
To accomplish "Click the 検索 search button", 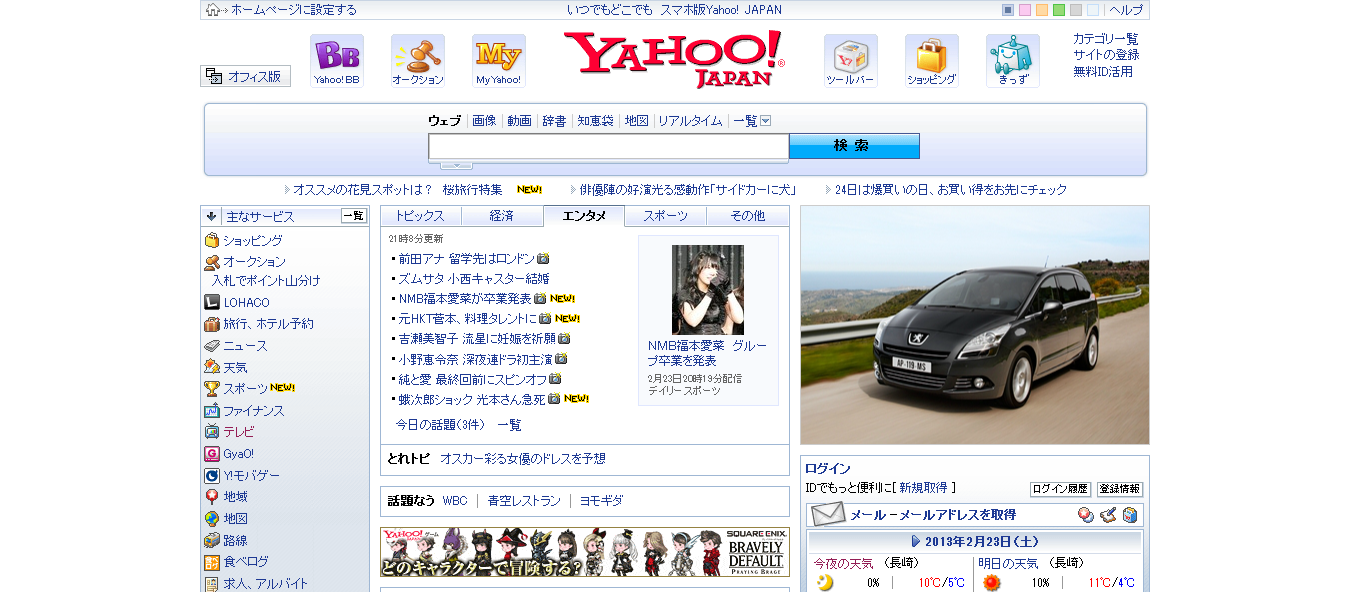I will [x=854, y=146].
